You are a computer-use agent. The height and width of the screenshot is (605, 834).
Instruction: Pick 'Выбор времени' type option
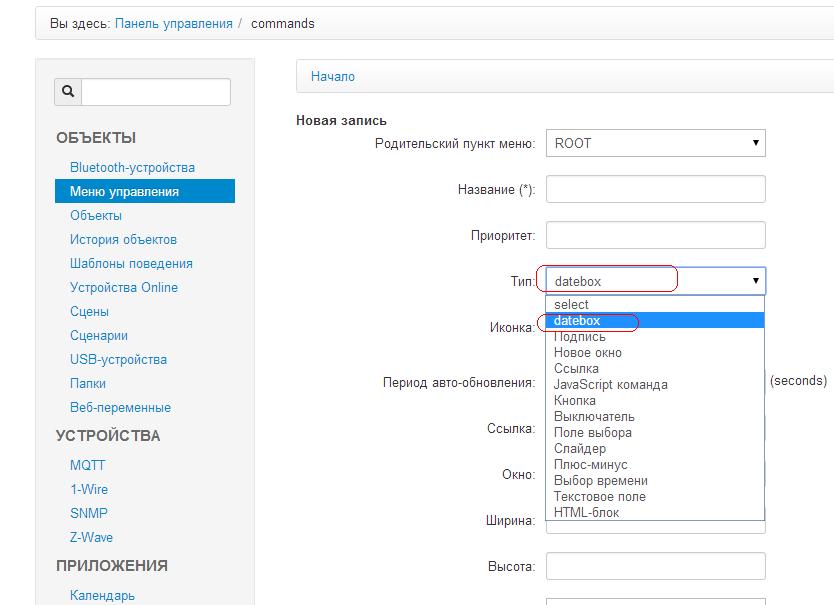600,480
